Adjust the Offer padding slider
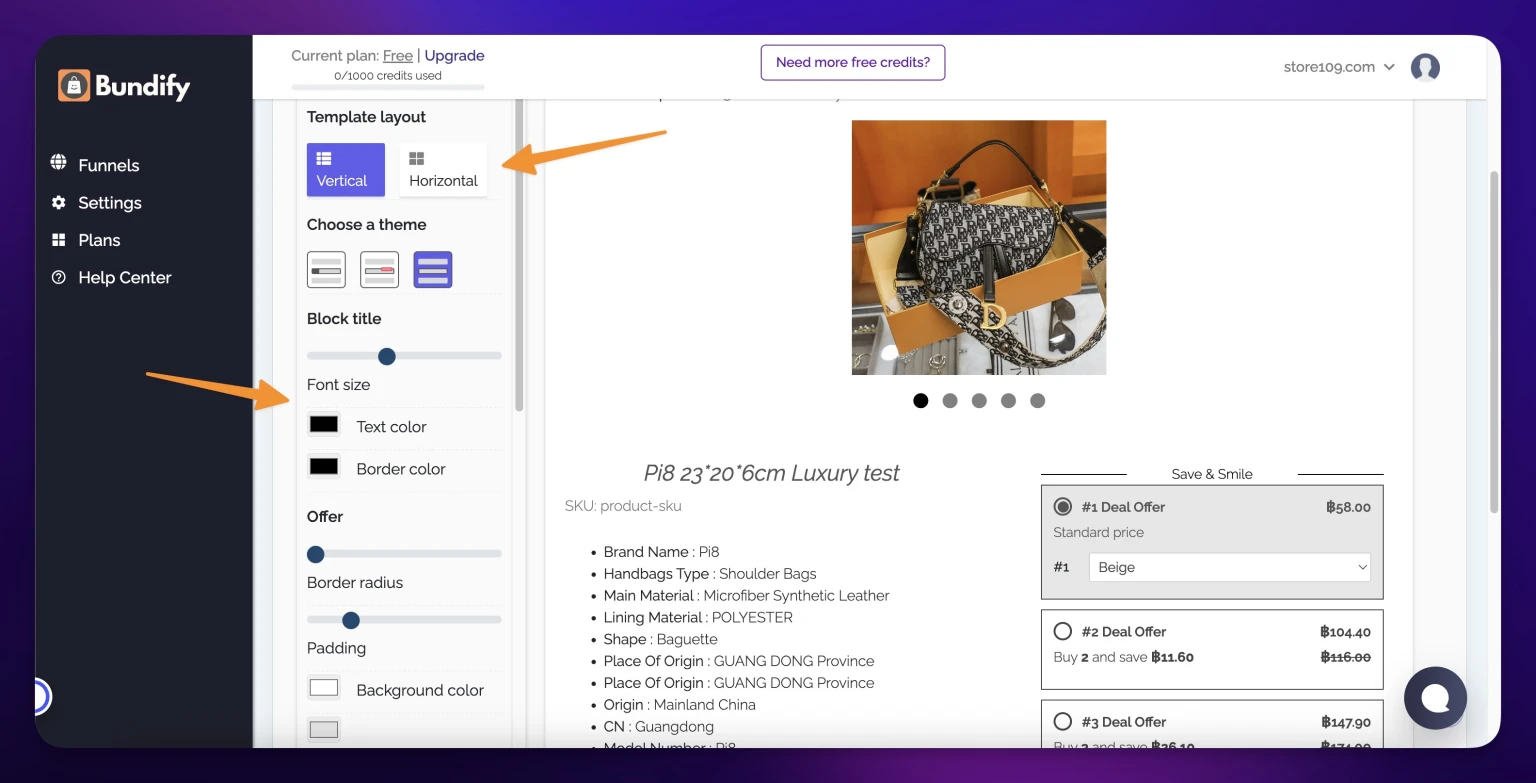The width and height of the screenshot is (1536, 783). tap(350, 620)
